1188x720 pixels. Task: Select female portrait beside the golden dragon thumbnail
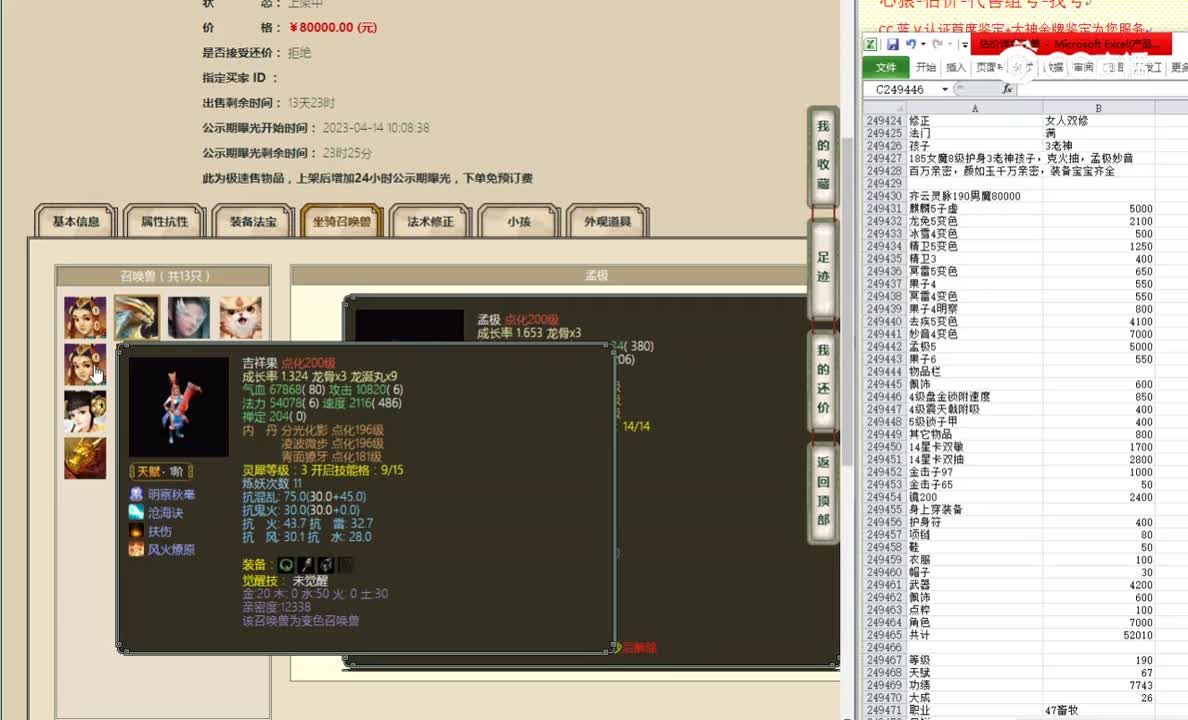click(85, 317)
